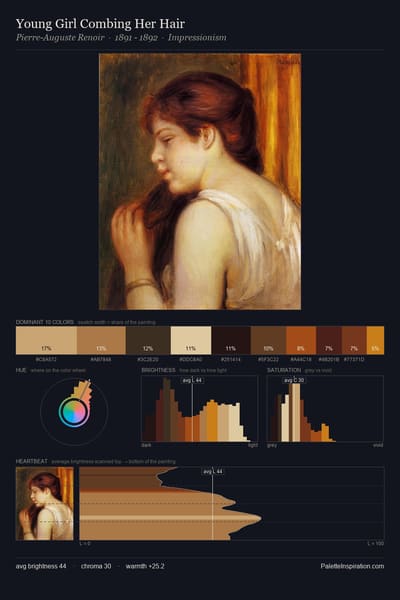
Task: Click the date '1891 - 1892'
Action: (136, 38)
